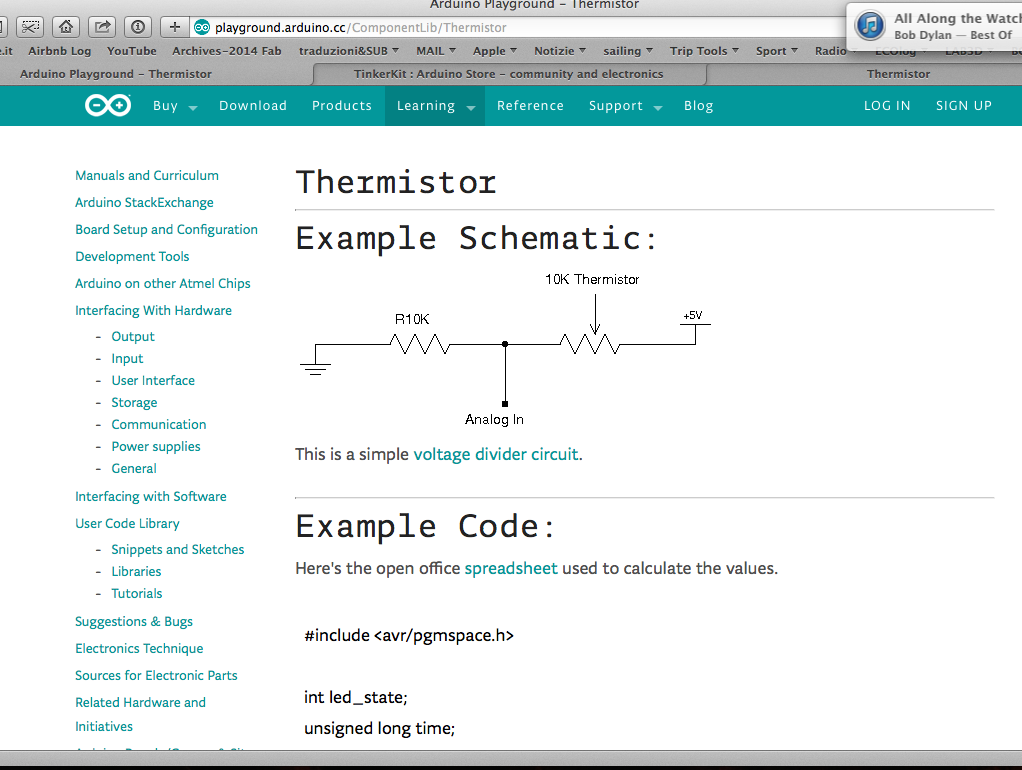This screenshot has width=1022, height=770.
Task: Open the Products nav item
Action: click(342, 106)
